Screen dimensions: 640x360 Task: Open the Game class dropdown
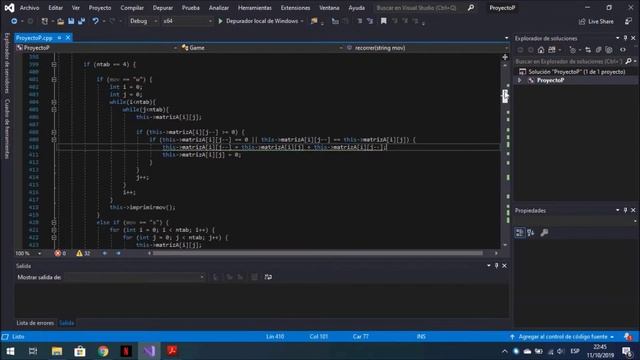point(262,48)
